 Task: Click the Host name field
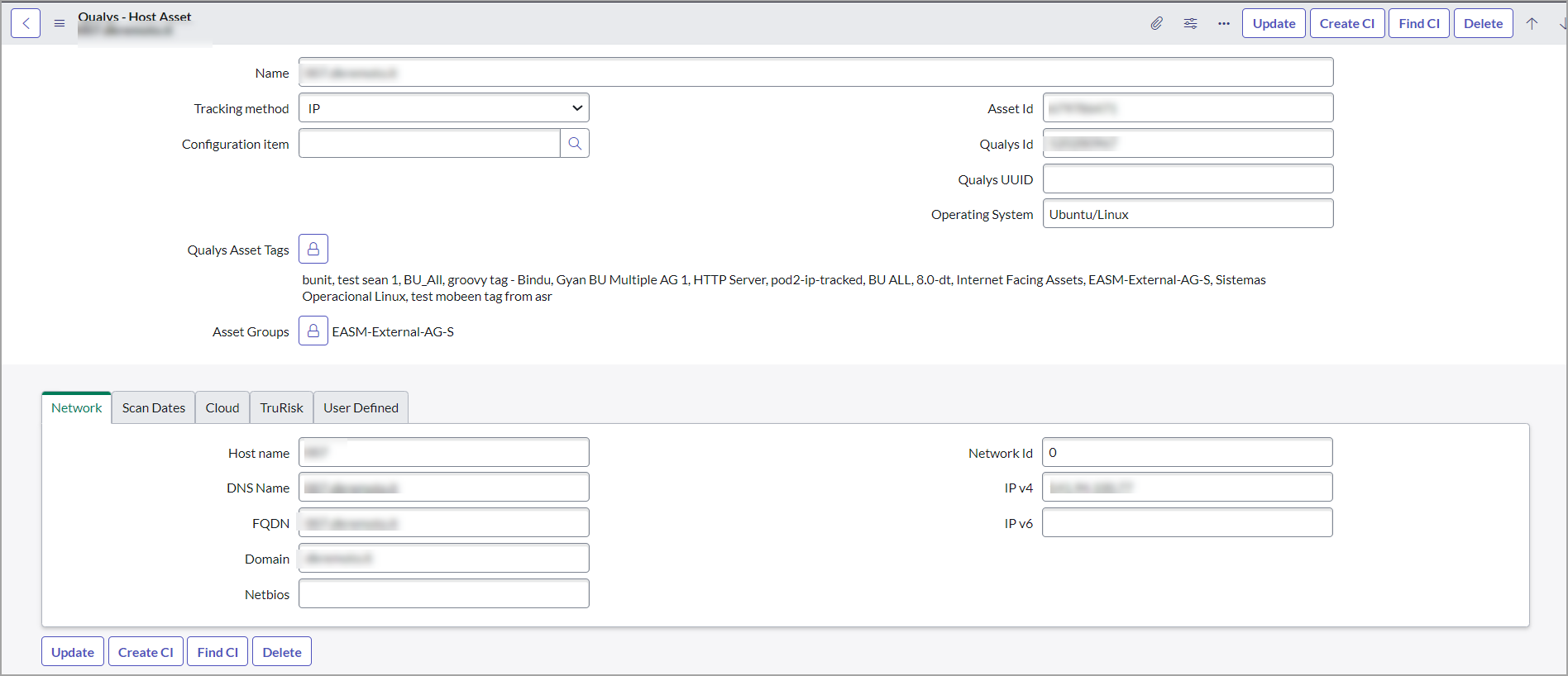(444, 452)
